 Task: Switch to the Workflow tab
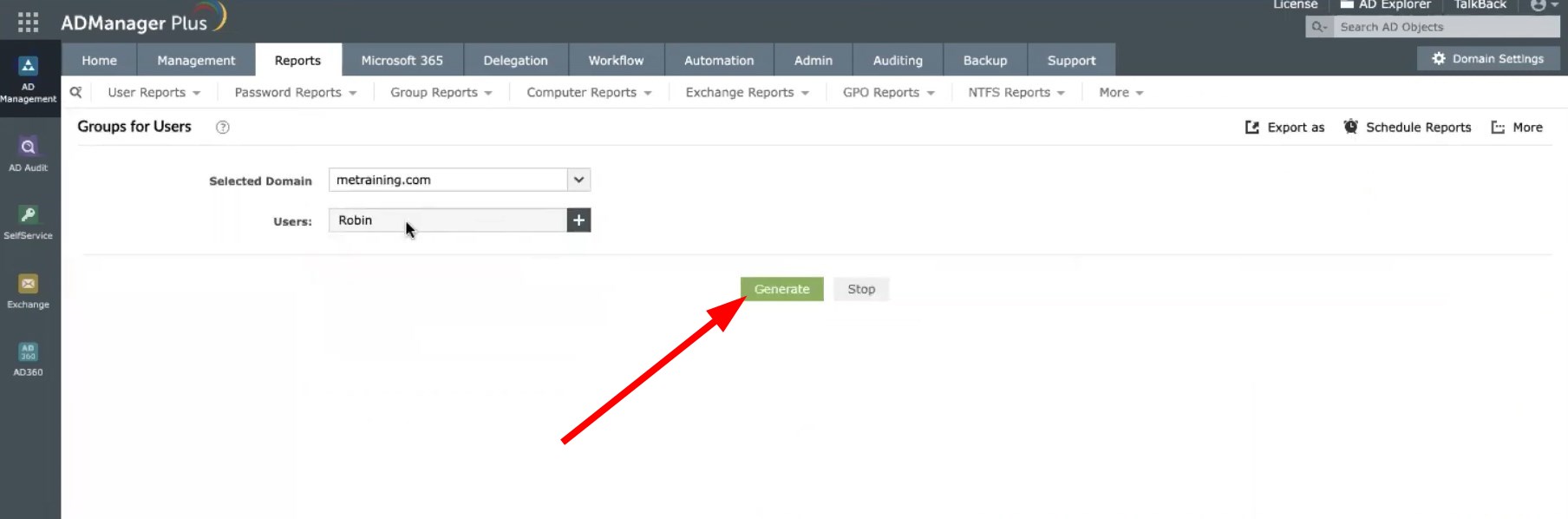point(616,60)
